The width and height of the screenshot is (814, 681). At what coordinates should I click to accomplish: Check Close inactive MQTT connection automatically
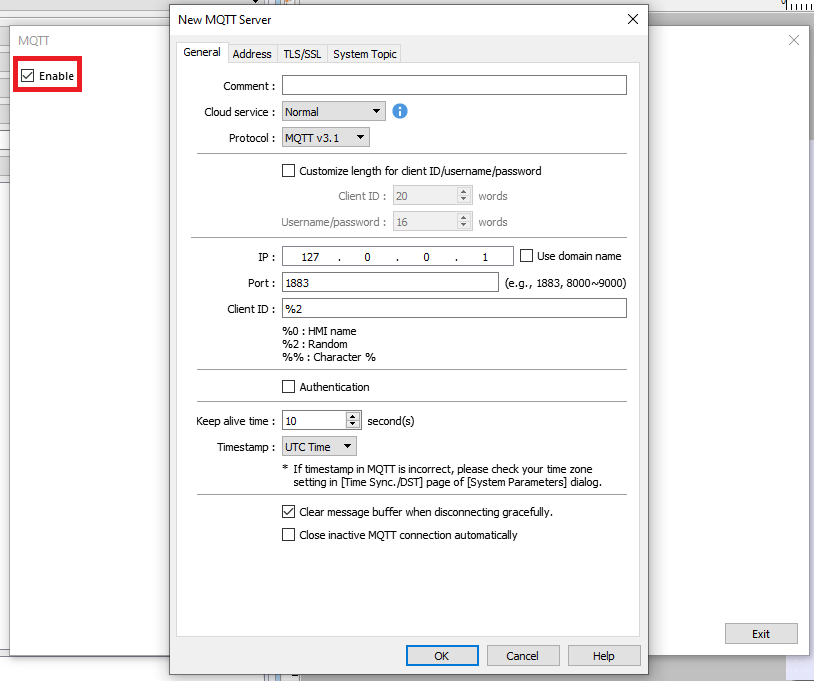point(288,535)
